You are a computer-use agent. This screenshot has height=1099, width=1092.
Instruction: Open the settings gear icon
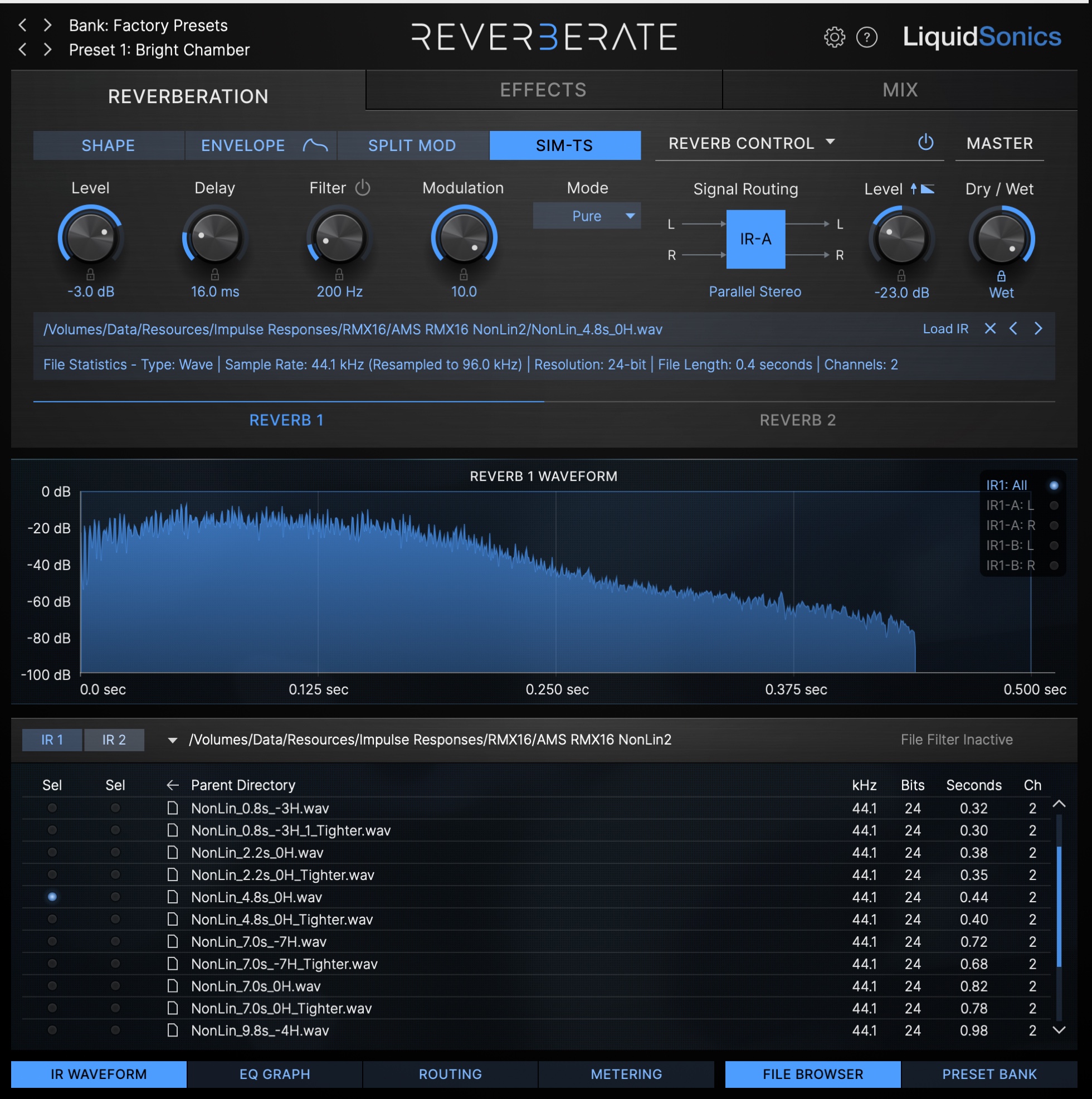835,37
